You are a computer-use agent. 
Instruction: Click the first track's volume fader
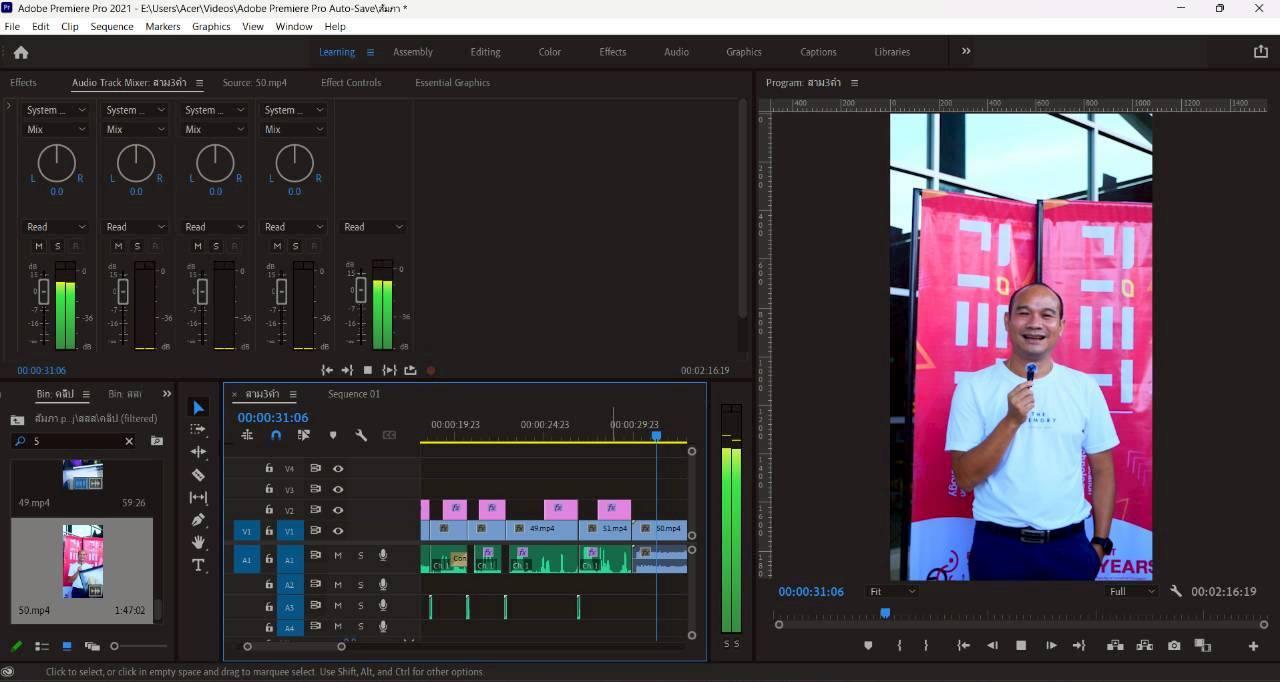43,292
